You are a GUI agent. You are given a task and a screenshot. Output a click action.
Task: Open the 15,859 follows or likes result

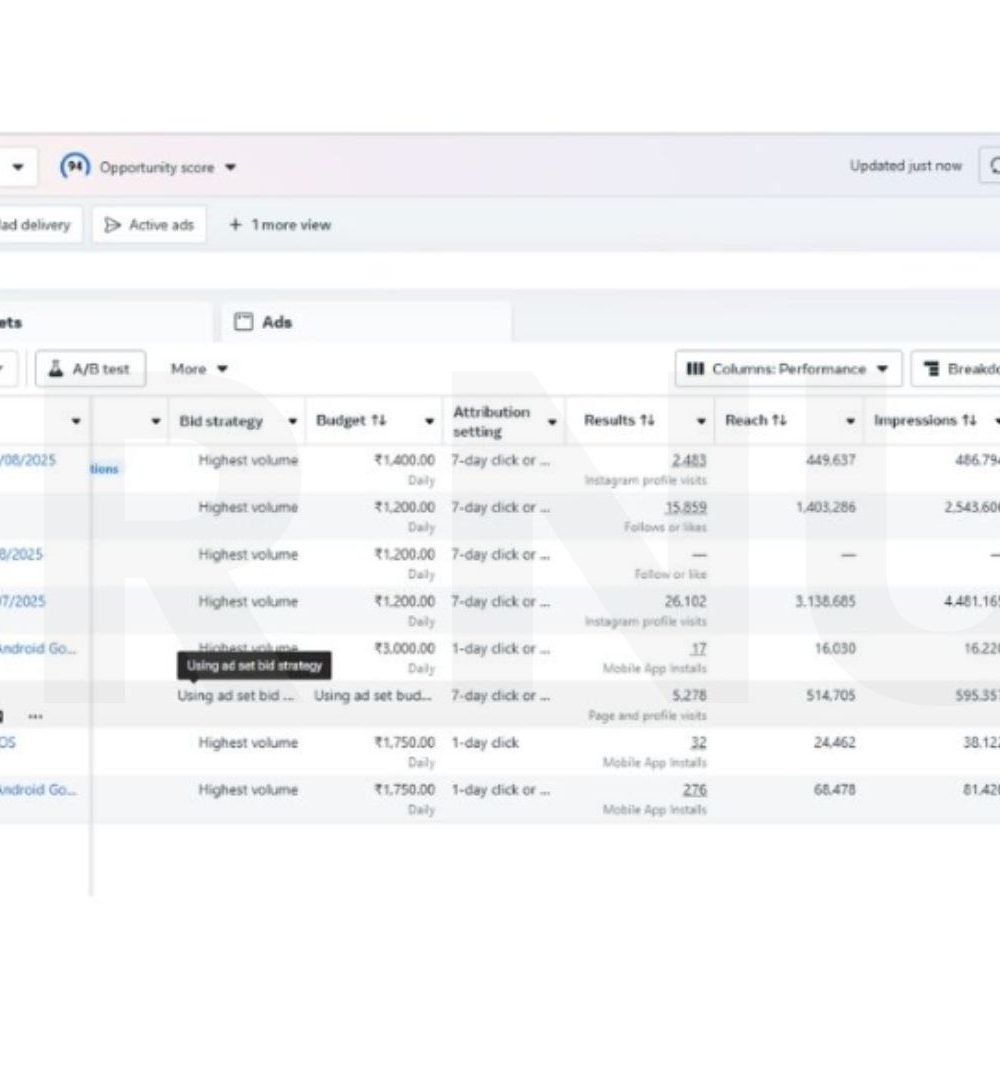tap(686, 508)
